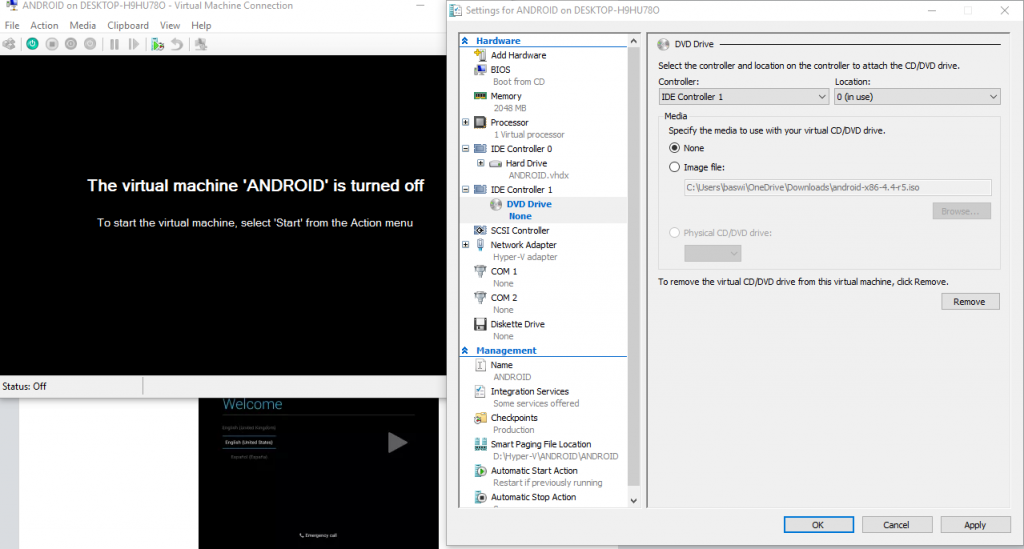Open the Controller dropdown
This screenshot has width=1024, height=549.
(x=743, y=97)
